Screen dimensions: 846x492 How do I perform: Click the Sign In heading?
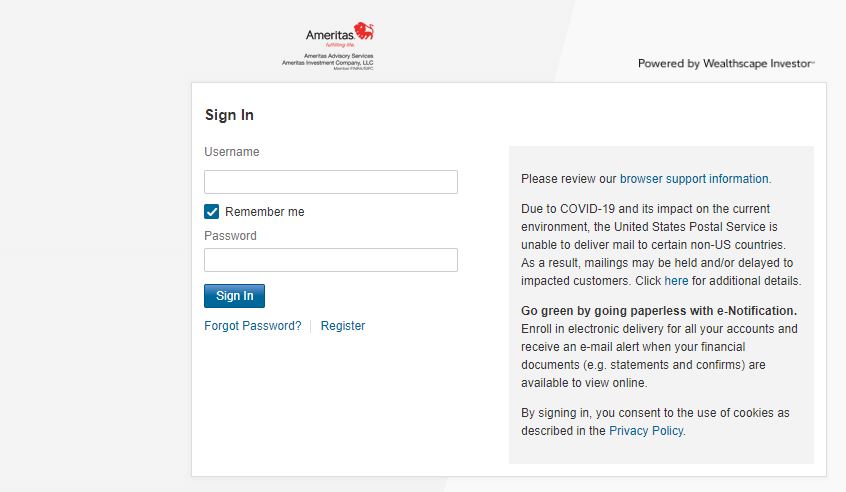click(x=229, y=115)
